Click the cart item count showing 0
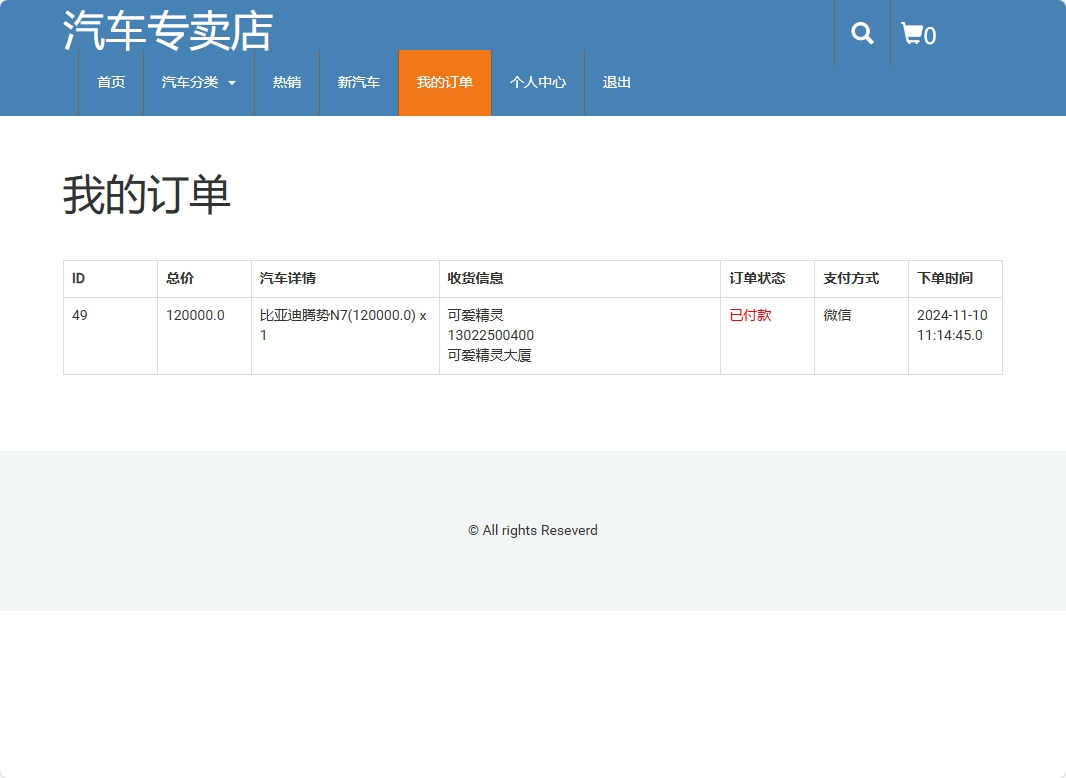This screenshot has width=1066, height=778. 929,35
